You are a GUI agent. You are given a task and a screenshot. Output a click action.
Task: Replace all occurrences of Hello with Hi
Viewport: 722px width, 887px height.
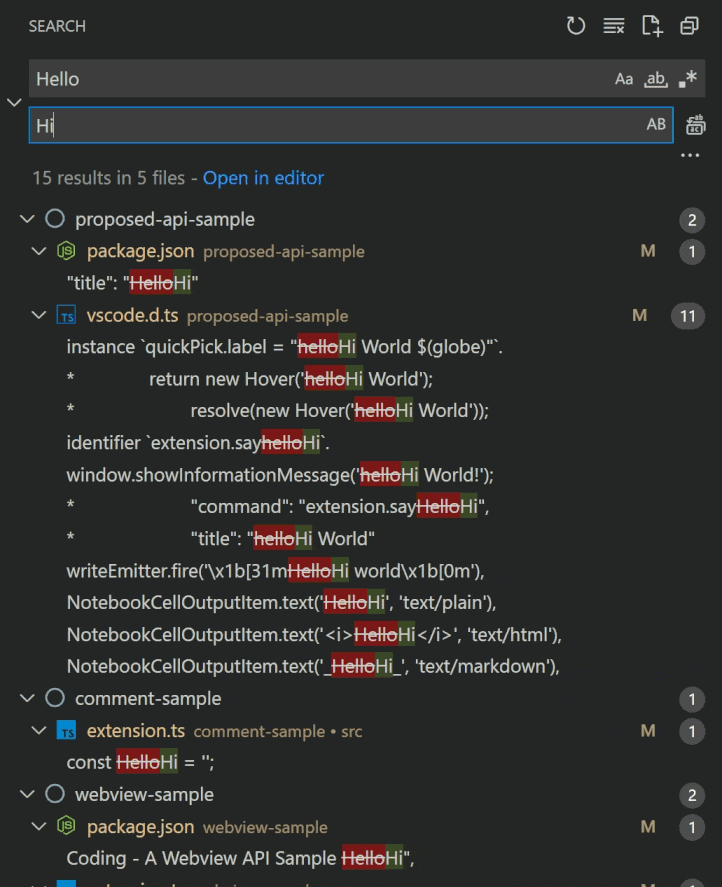pos(694,124)
